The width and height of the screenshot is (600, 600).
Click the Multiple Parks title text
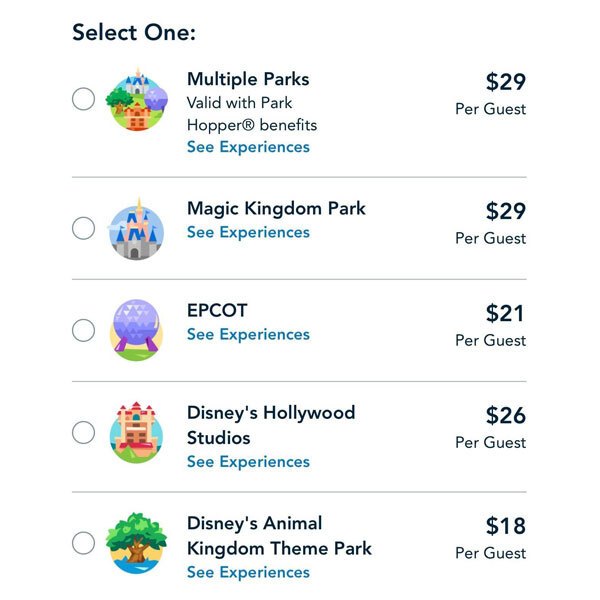coord(248,79)
